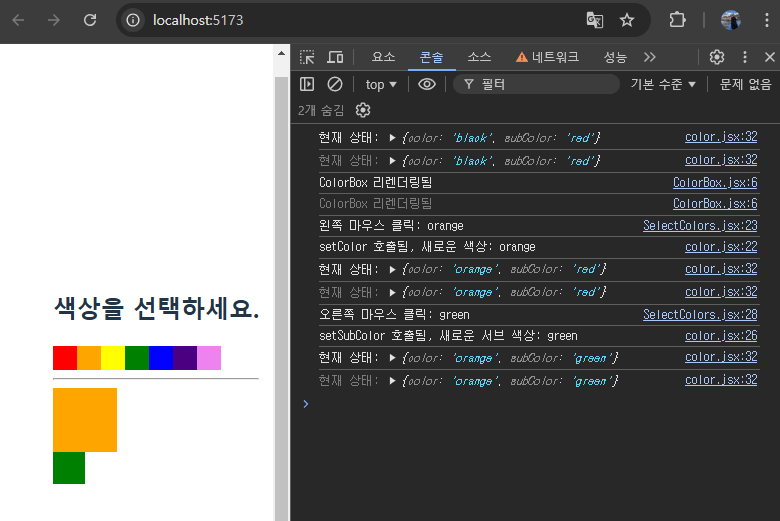Image resolution: width=780 pixels, height=521 pixels.
Task: Pick the blue color swatch
Action: 161,358
